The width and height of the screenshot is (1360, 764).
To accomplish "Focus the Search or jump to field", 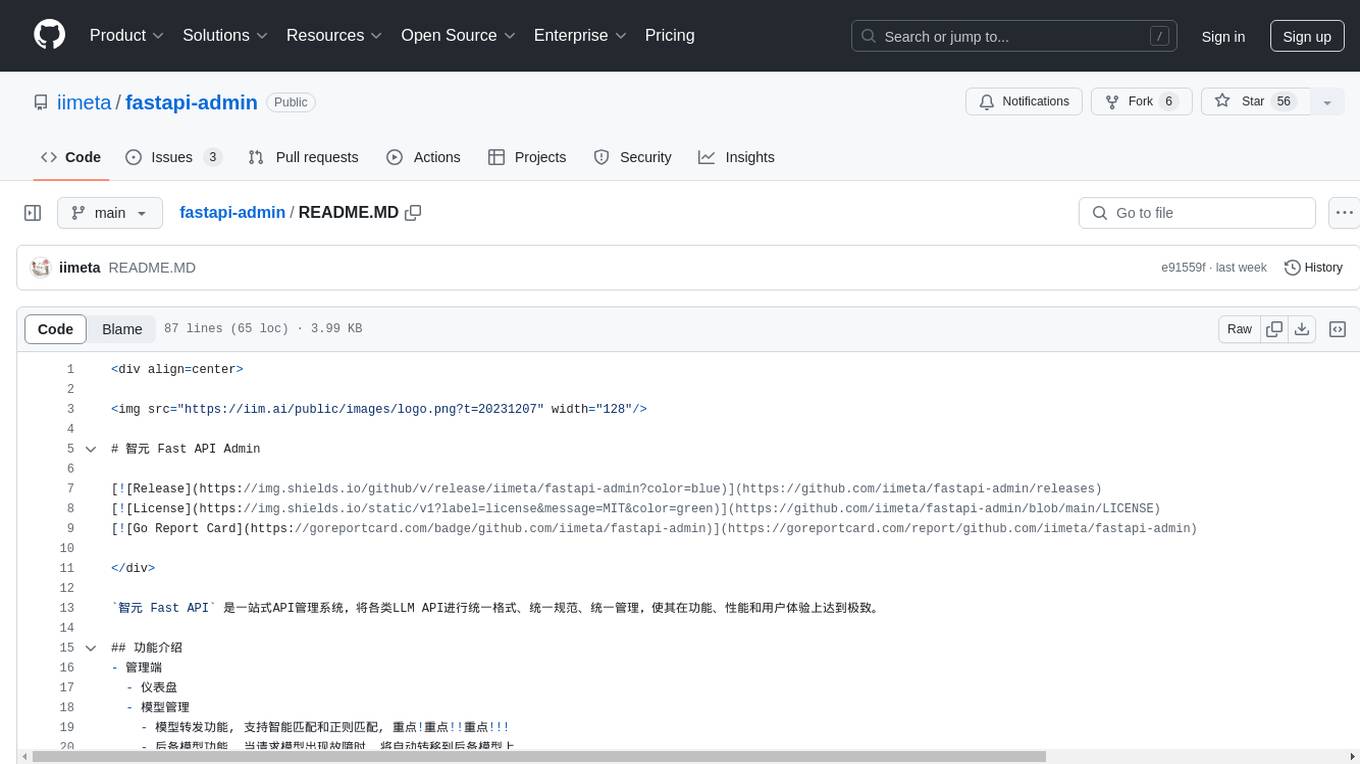I will 1015,36.
